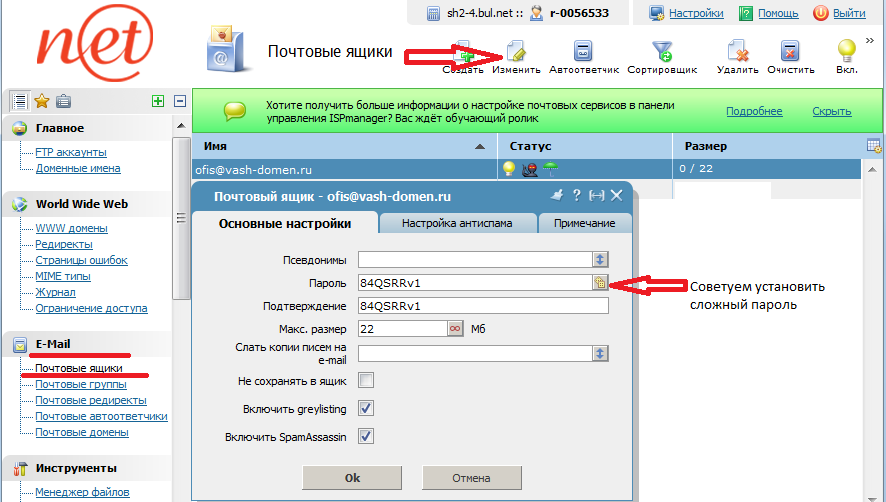
Task: Open WWW домены
Action: pos(71,228)
